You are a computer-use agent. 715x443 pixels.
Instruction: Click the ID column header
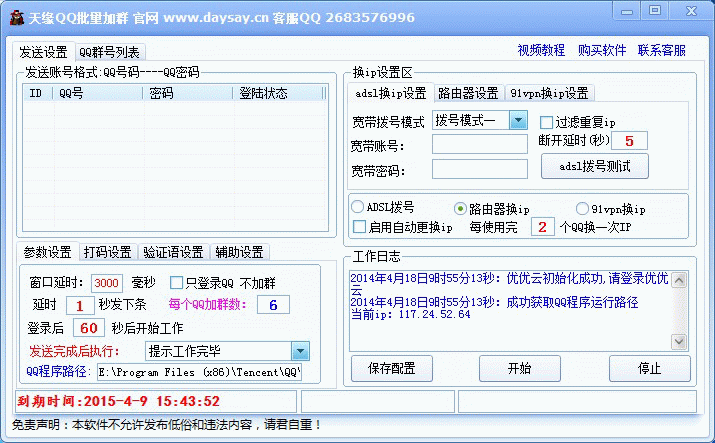point(38,93)
